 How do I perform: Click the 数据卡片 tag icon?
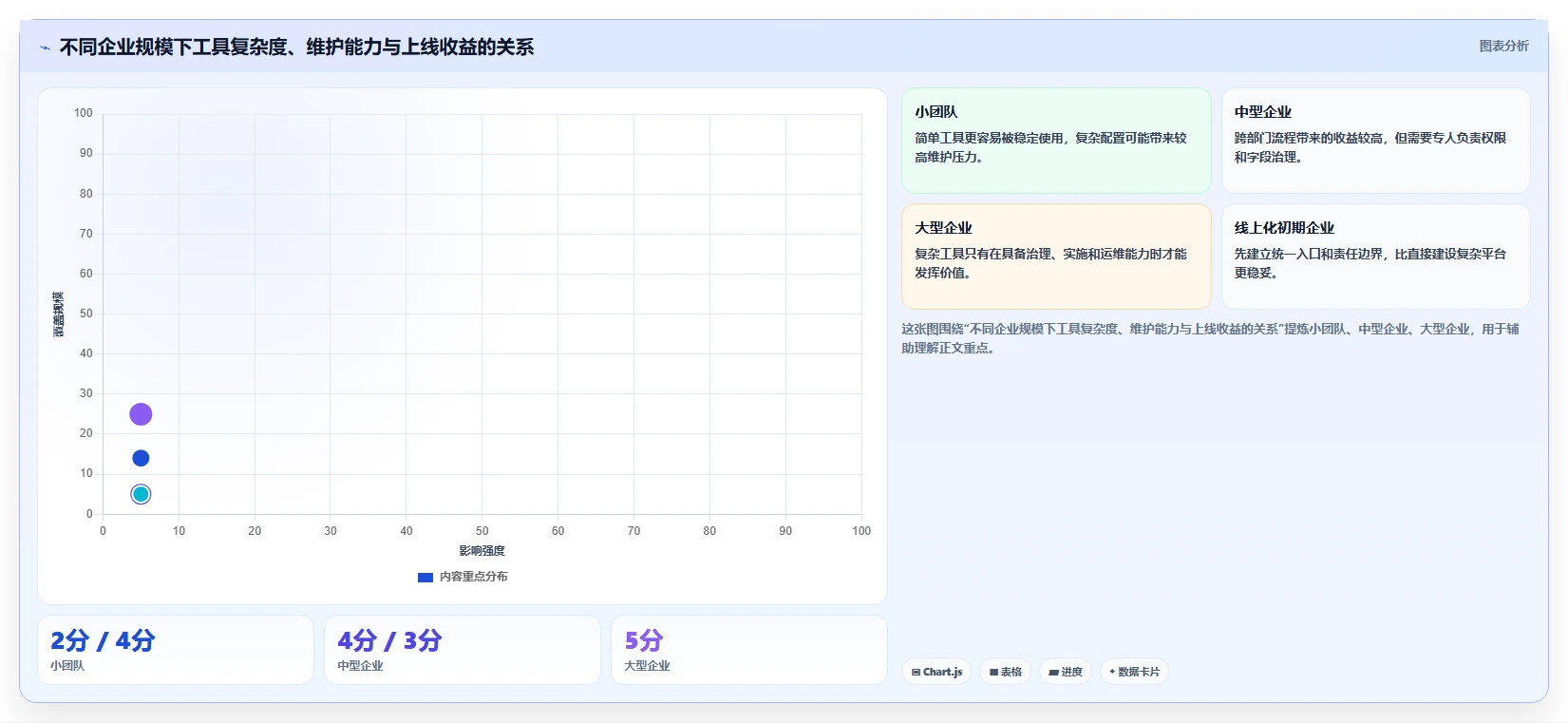click(x=1112, y=672)
